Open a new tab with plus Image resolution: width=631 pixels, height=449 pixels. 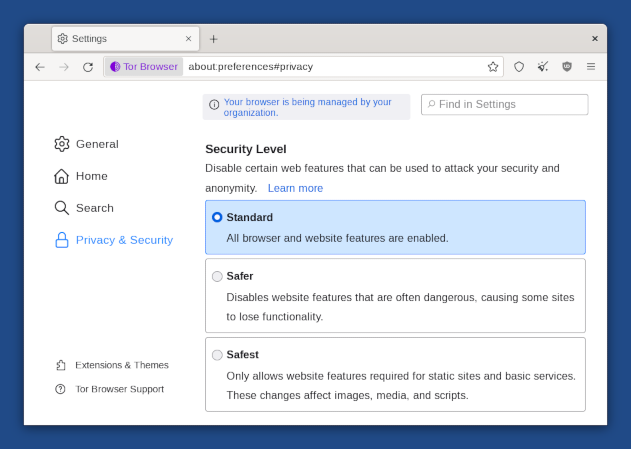[214, 39]
